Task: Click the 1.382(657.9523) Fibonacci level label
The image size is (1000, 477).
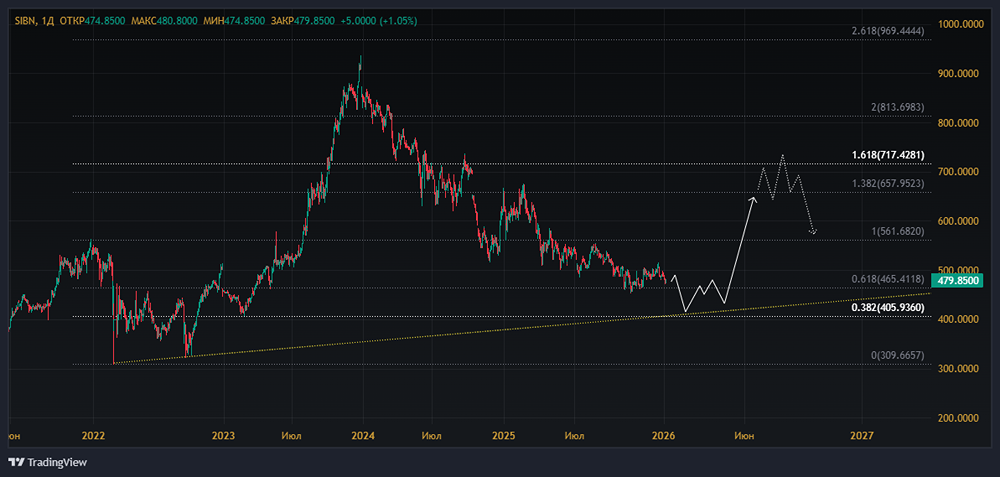Action: pos(889,184)
